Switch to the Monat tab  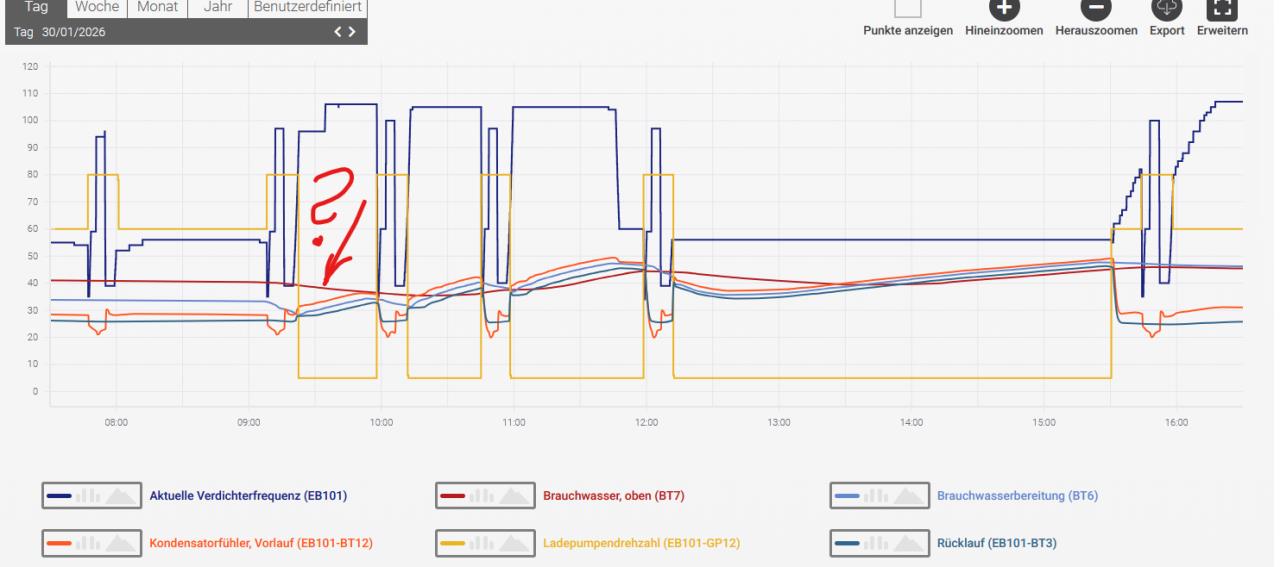pyautogui.click(x=157, y=7)
